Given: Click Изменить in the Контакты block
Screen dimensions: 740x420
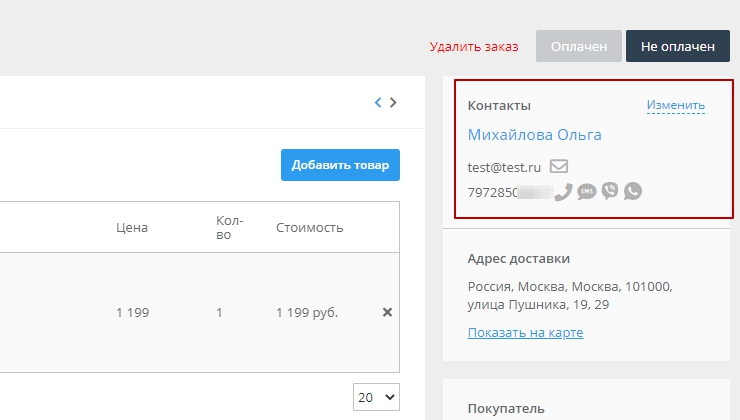Looking at the screenshot, I should click(675, 105).
